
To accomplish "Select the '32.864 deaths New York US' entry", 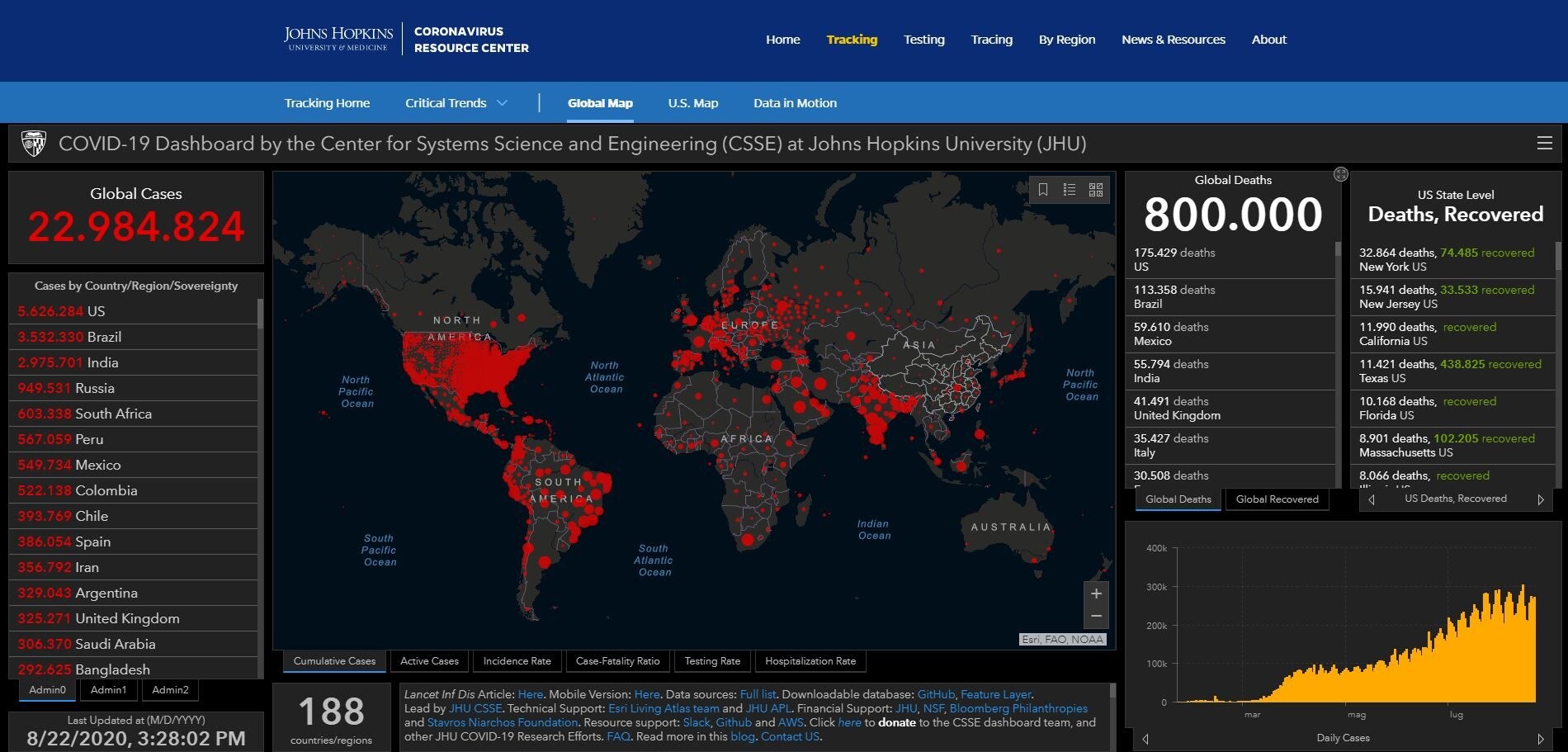I will (x=1453, y=260).
